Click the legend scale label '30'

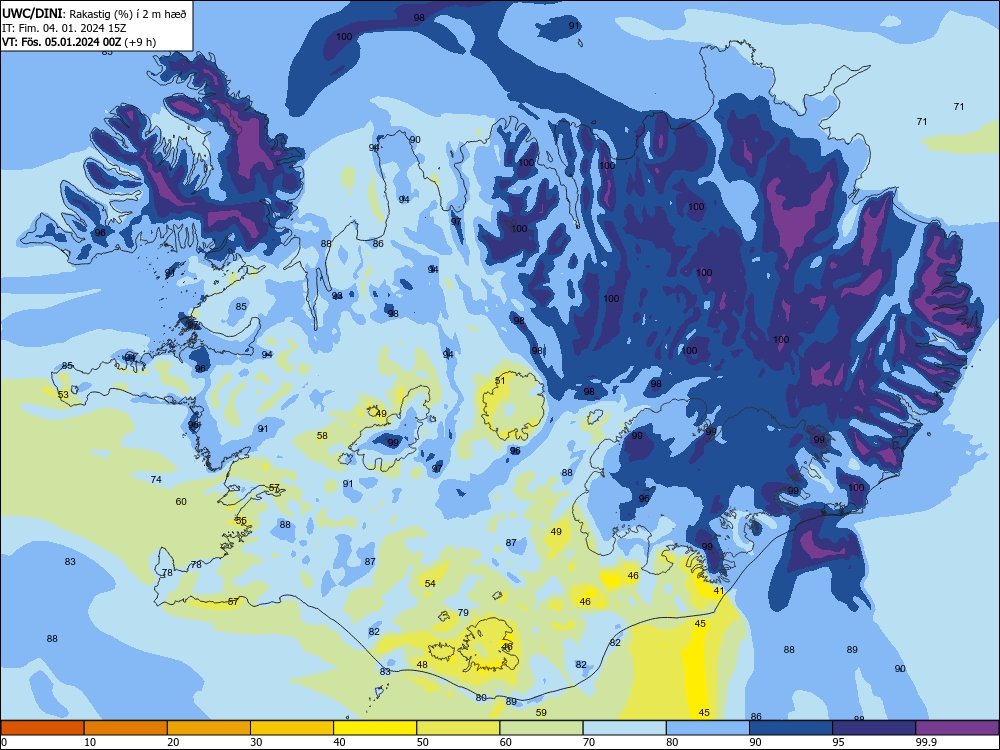(256, 742)
